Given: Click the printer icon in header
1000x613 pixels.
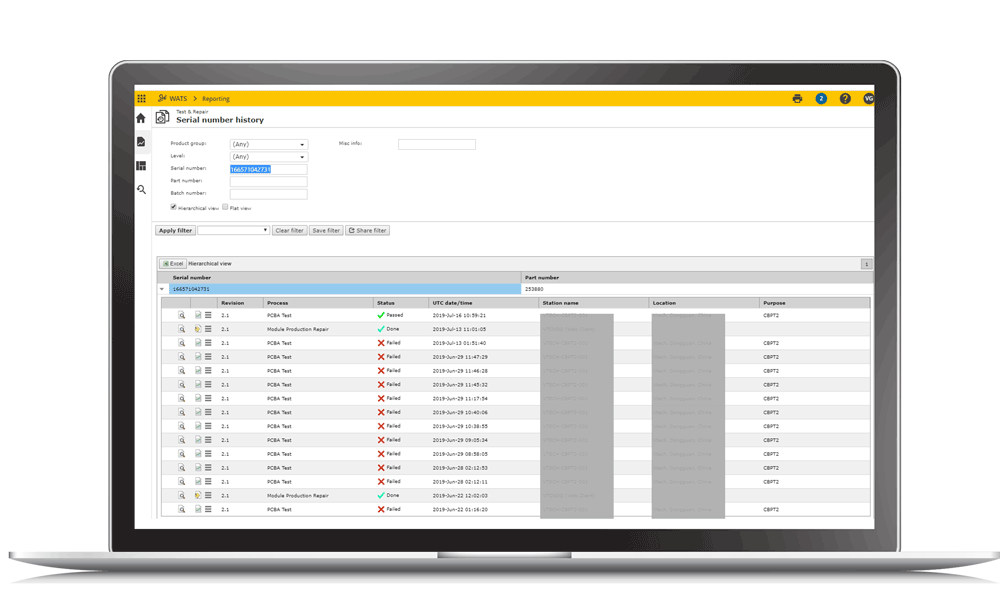Looking at the screenshot, I should (797, 99).
